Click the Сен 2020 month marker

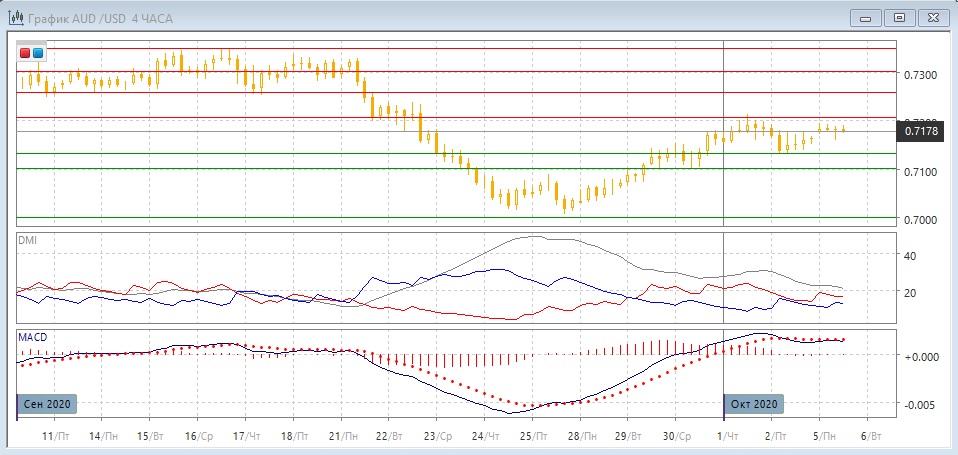49,404
